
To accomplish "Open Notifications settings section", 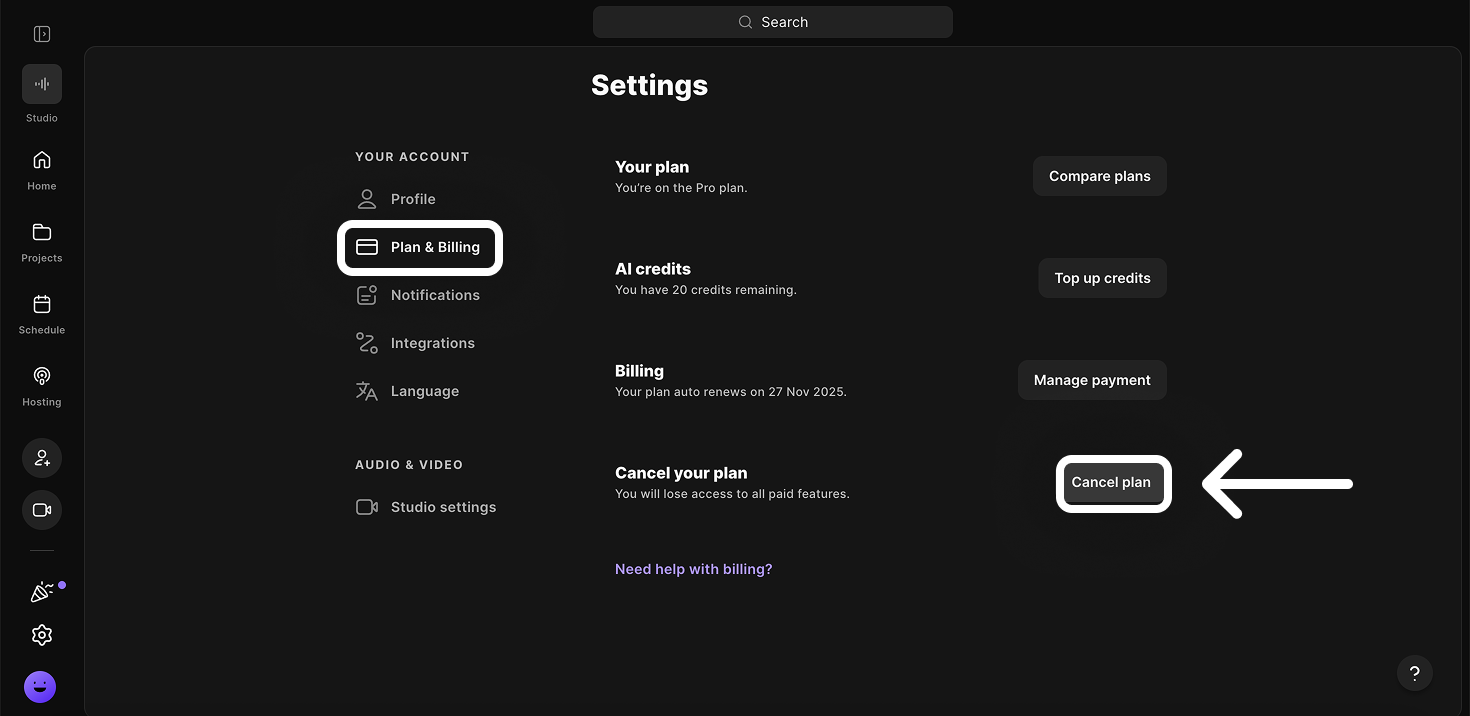I will coord(434,295).
